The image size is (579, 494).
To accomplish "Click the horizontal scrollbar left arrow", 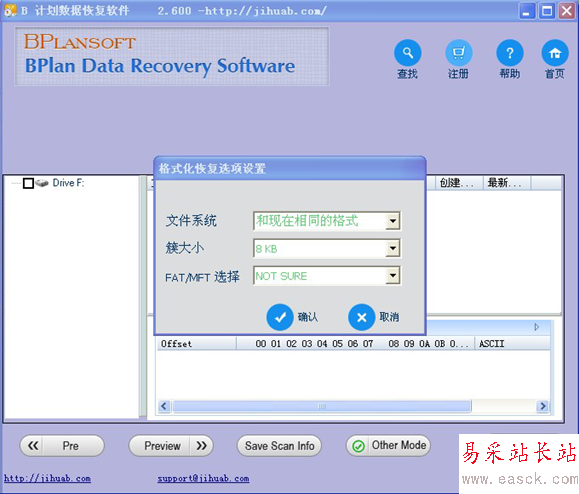I will 164,406.
